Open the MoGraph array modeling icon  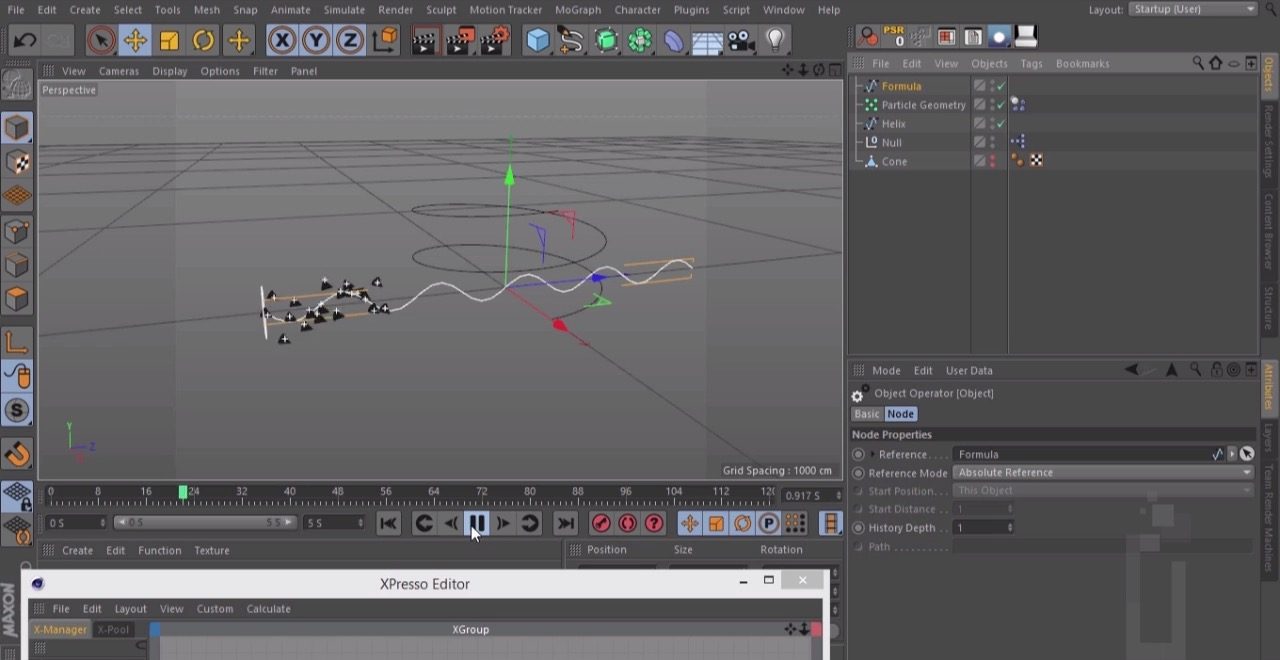(x=640, y=41)
